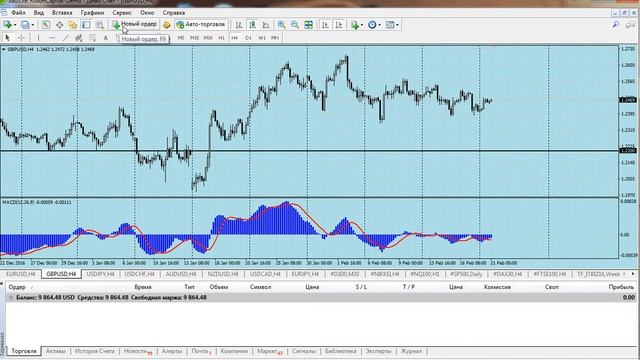Expand indicators dropdown arrow
Screen dimensions: 640x360
pos(362,25)
